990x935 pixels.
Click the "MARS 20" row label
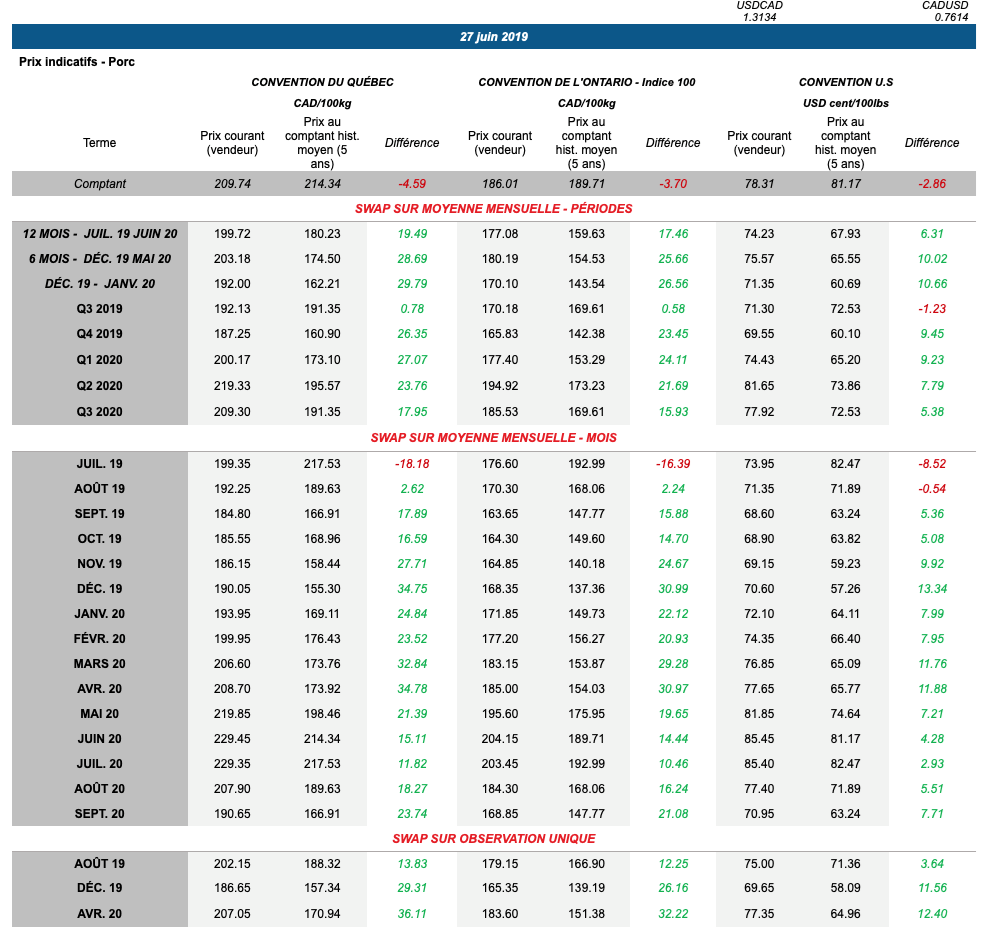click(x=100, y=664)
